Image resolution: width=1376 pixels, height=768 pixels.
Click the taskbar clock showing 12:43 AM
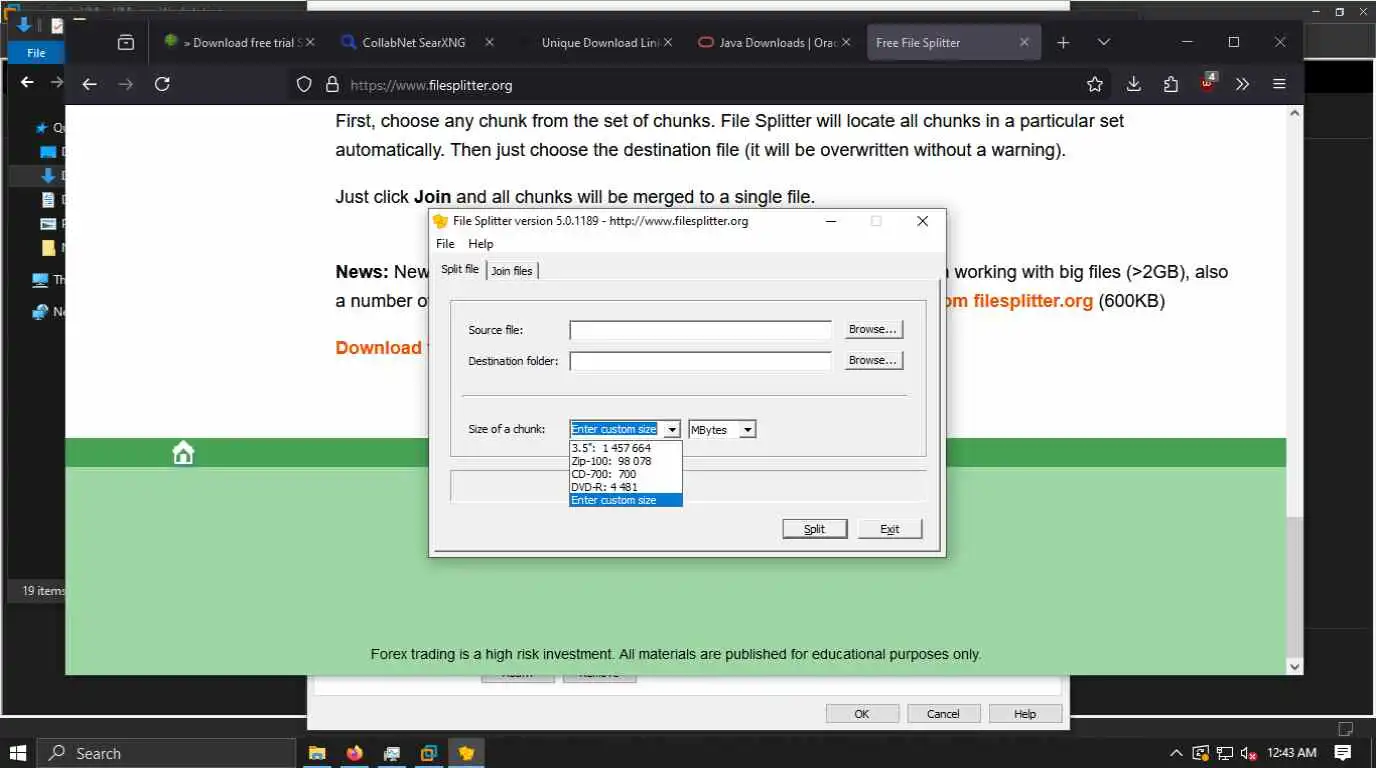tap(1291, 753)
